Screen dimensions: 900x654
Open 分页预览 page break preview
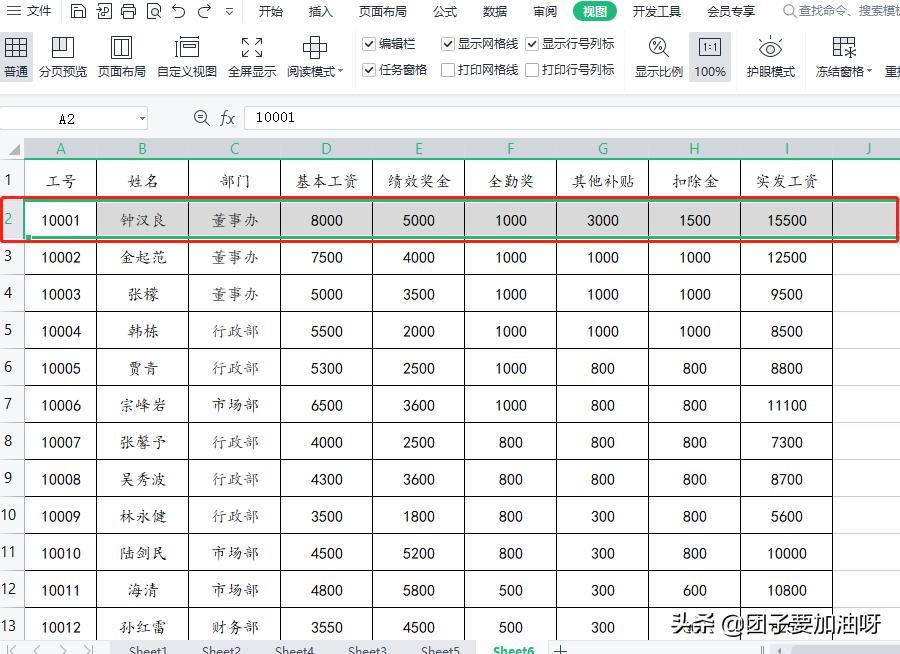point(65,57)
